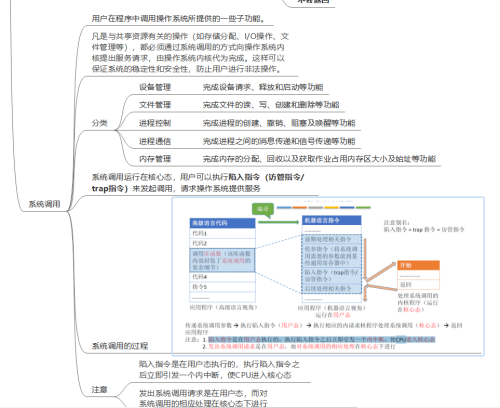Click the 前期处理相关指令 block

(x=332, y=239)
